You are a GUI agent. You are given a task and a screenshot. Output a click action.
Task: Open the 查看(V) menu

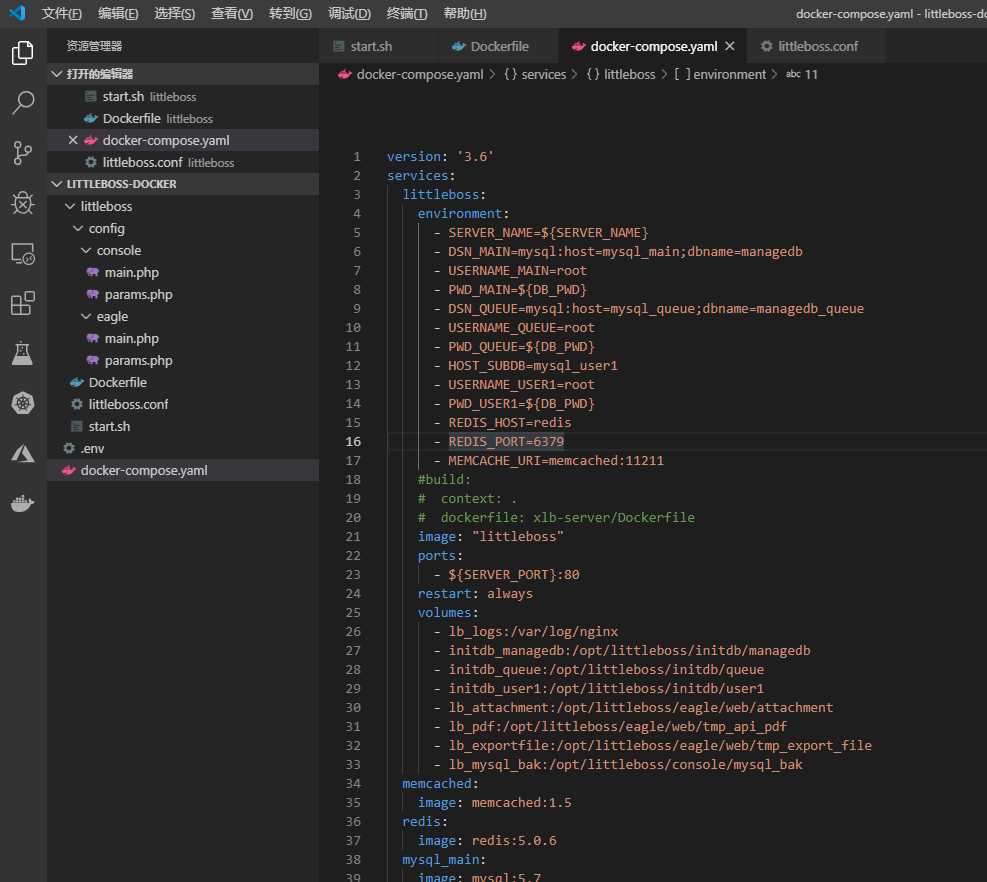click(x=232, y=13)
